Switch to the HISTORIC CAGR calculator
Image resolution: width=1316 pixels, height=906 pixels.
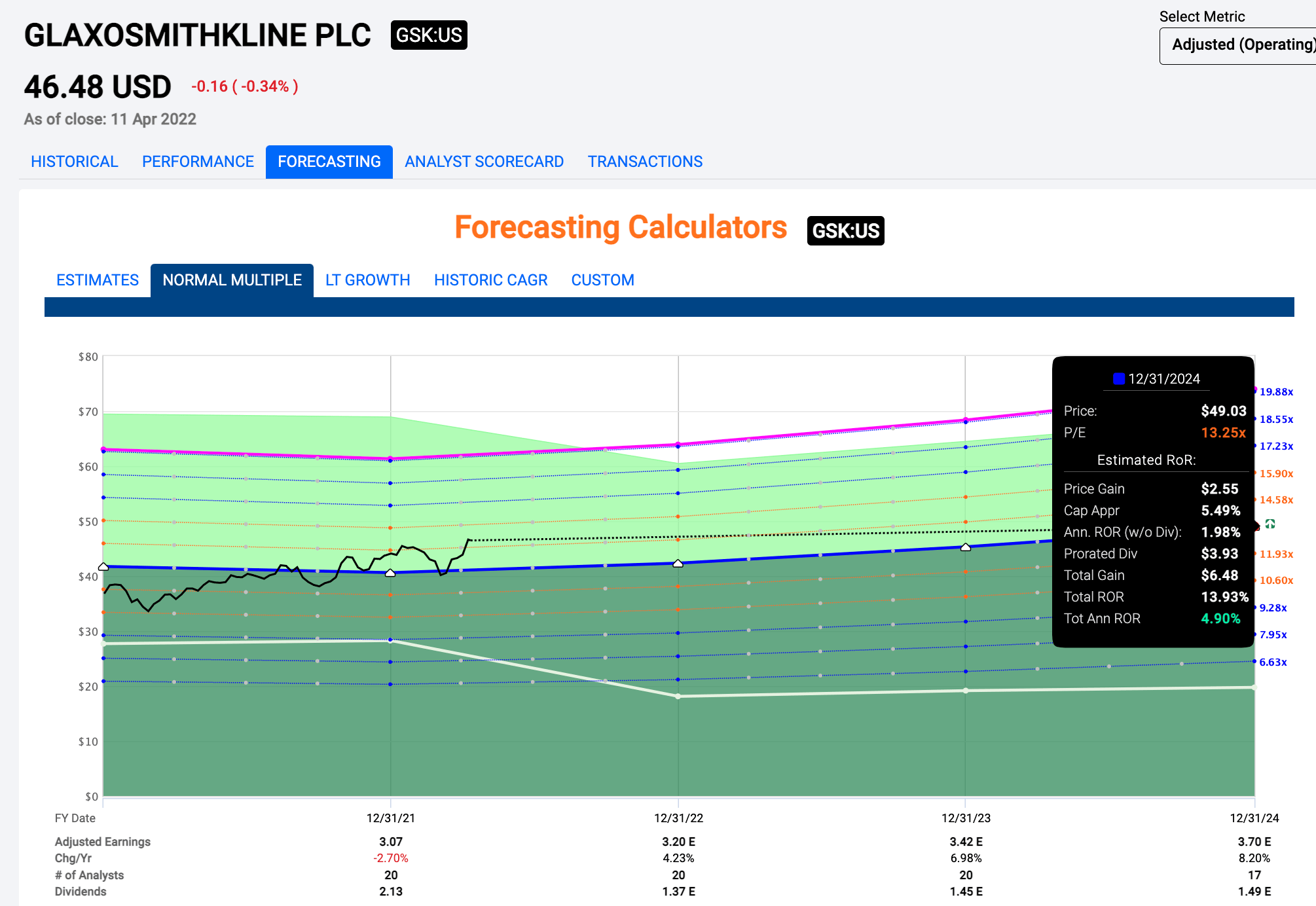pyautogui.click(x=490, y=280)
